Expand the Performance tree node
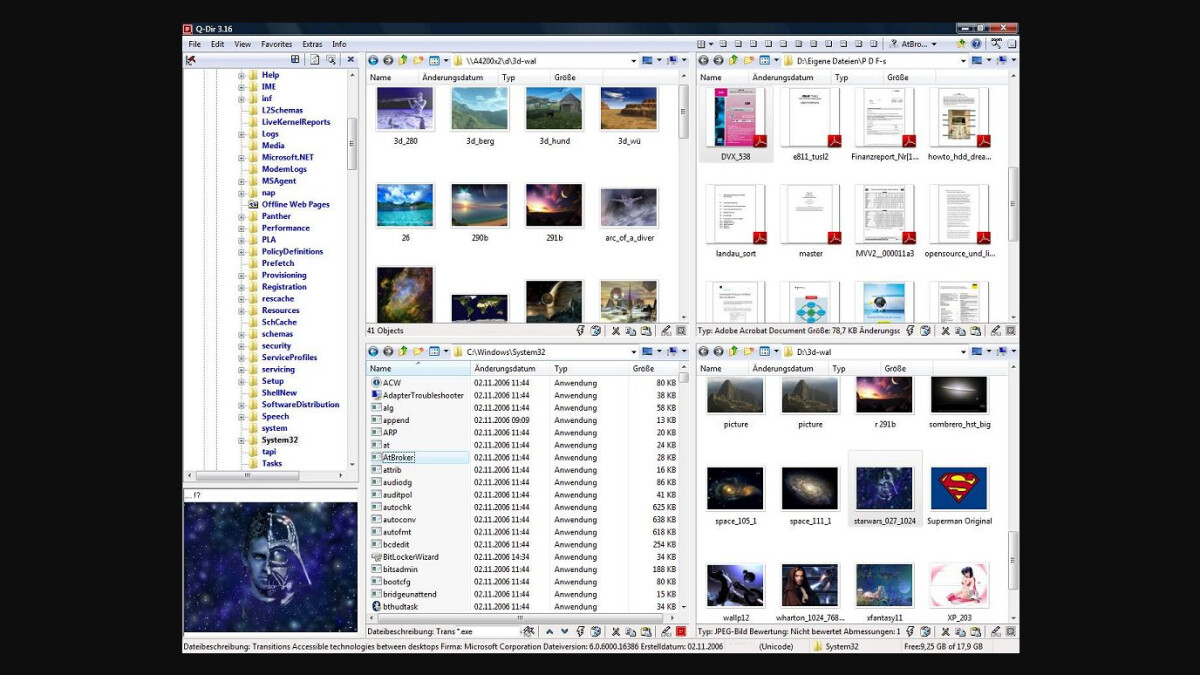Viewport: 1200px width, 675px height. coord(241,228)
